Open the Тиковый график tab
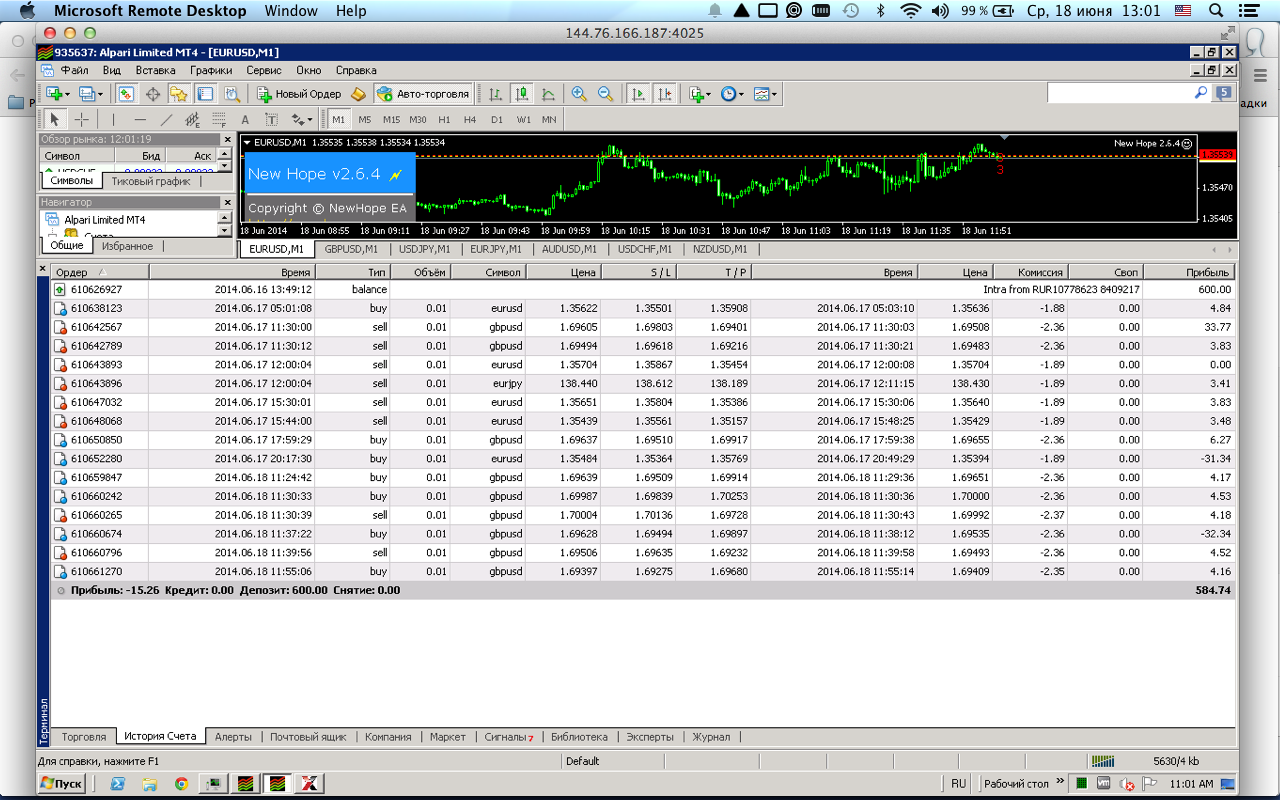This screenshot has height=800, width=1280. (151, 182)
